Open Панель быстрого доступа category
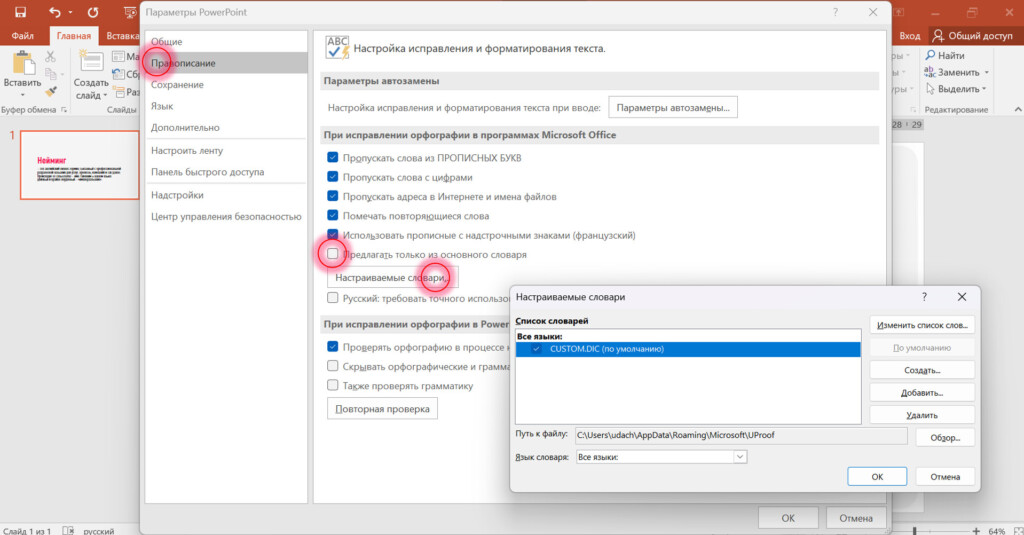The image size is (1024, 535). 226,172
